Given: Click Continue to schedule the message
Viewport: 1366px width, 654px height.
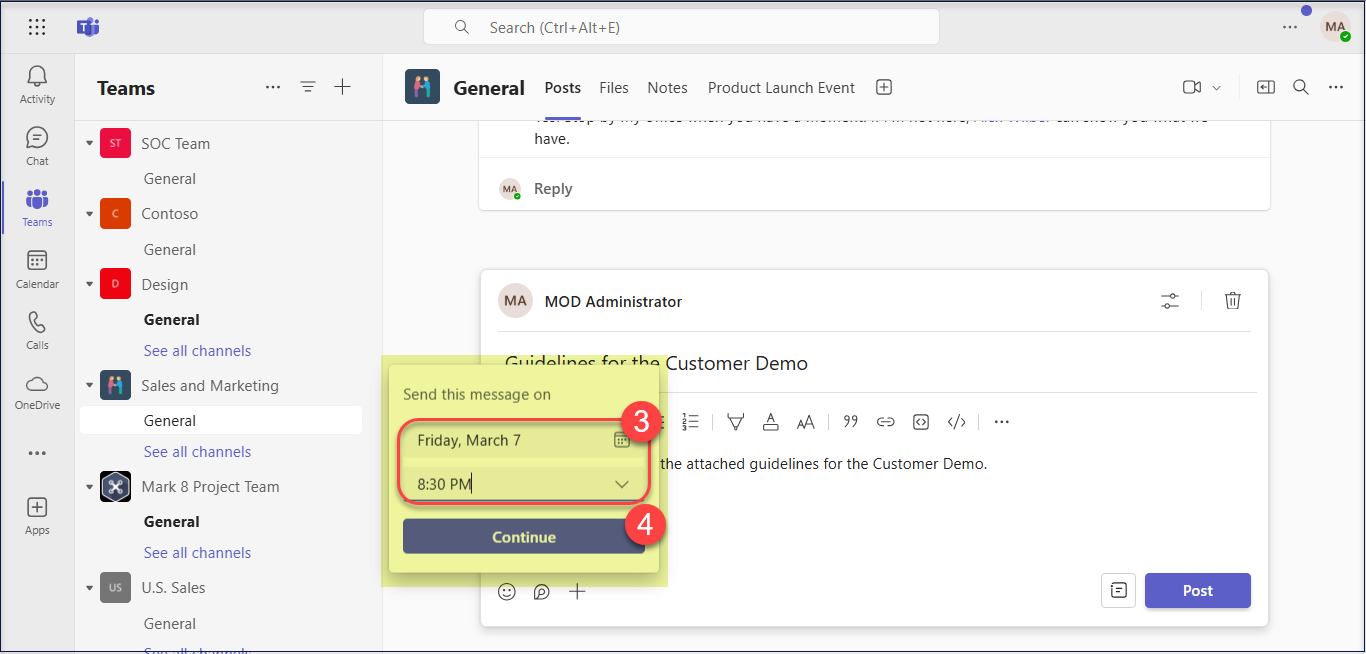Looking at the screenshot, I should coord(523,537).
